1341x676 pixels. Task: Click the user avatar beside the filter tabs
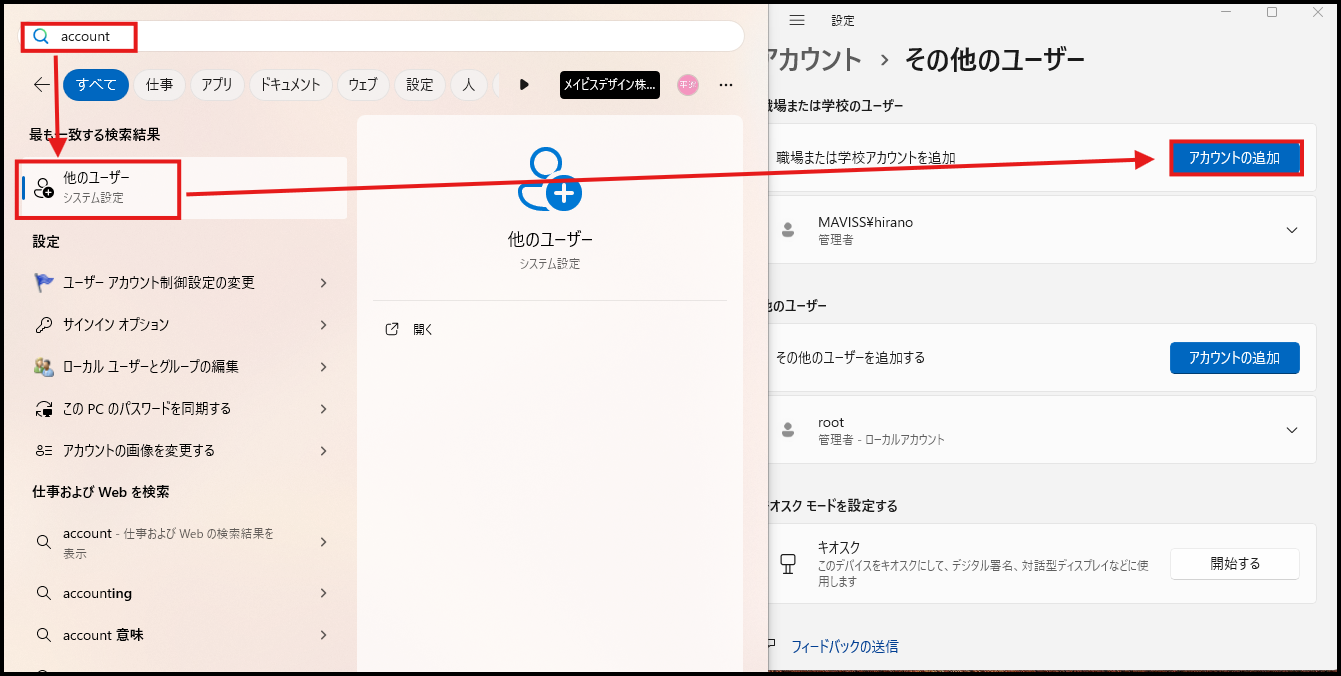click(x=687, y=85)
